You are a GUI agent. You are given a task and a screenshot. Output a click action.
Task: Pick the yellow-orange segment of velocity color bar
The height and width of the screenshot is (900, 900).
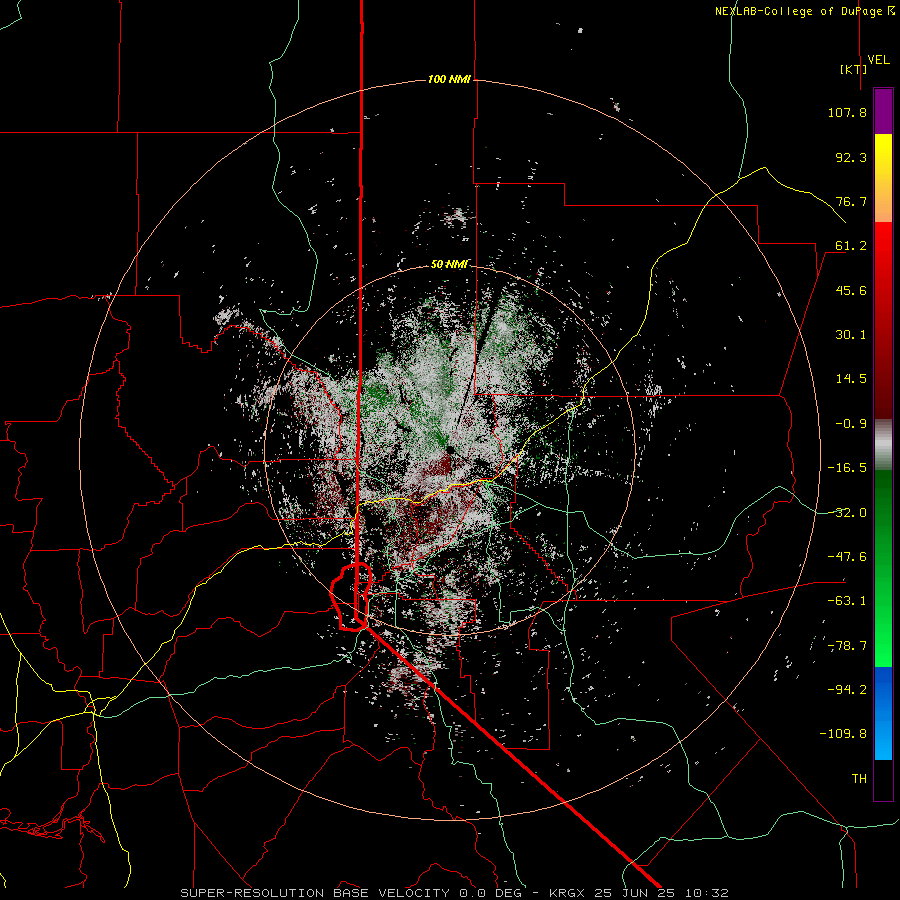(883, 178)
